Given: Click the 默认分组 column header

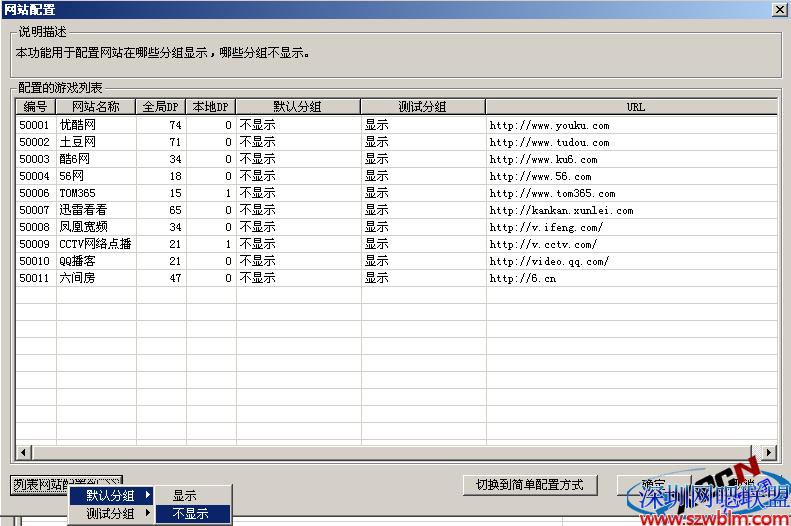Looking at the screenshot, I should (x=298, y=107).
